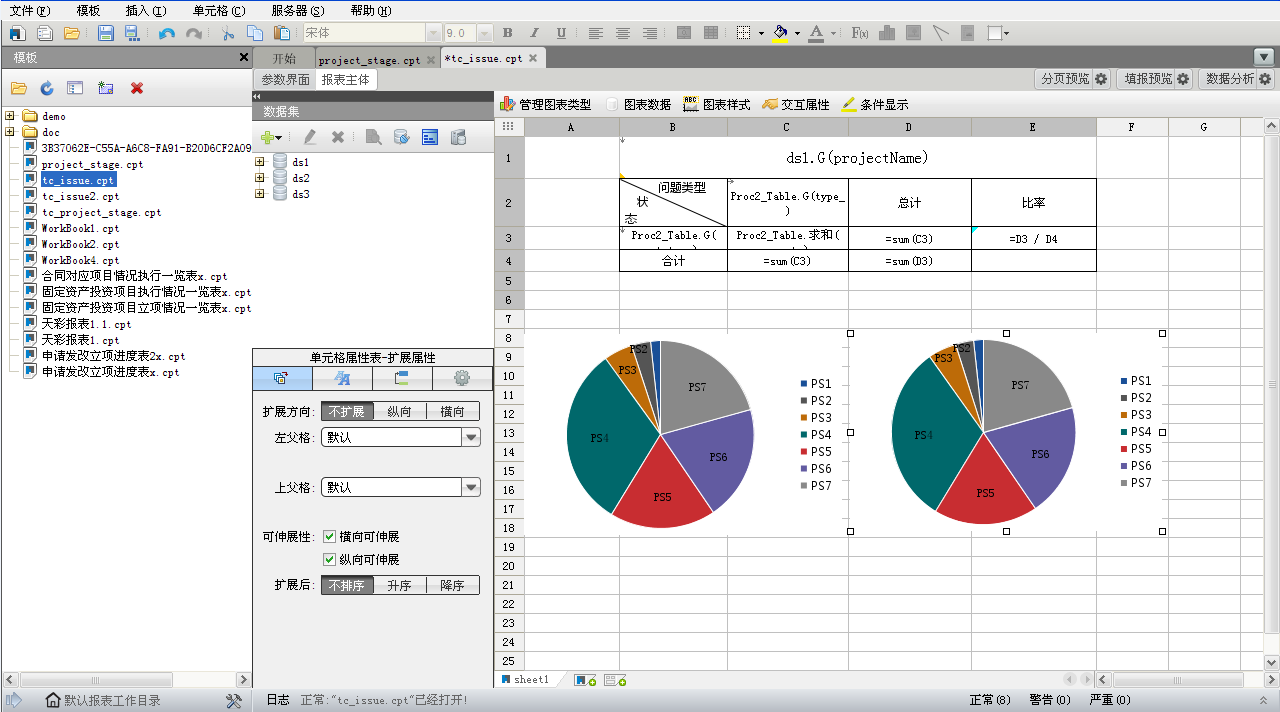Switch to the project_stage.cpt tab

(369, 59)
